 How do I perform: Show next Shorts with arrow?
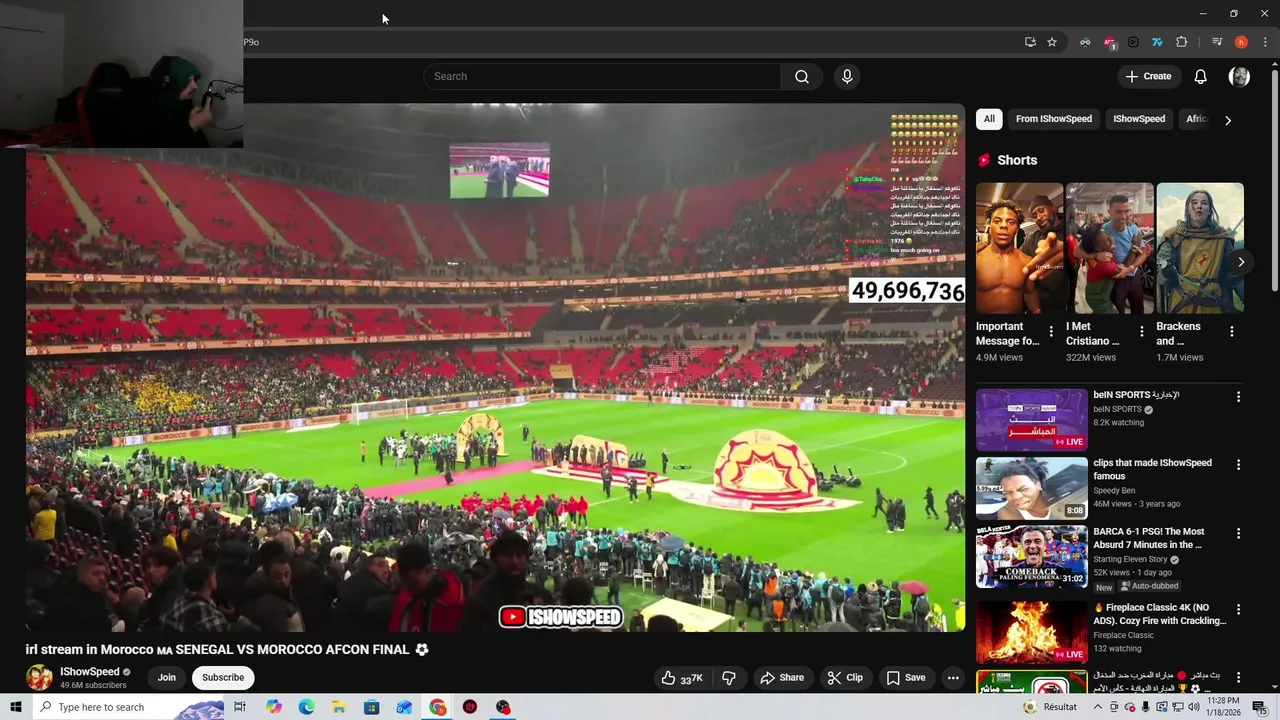1241,262
